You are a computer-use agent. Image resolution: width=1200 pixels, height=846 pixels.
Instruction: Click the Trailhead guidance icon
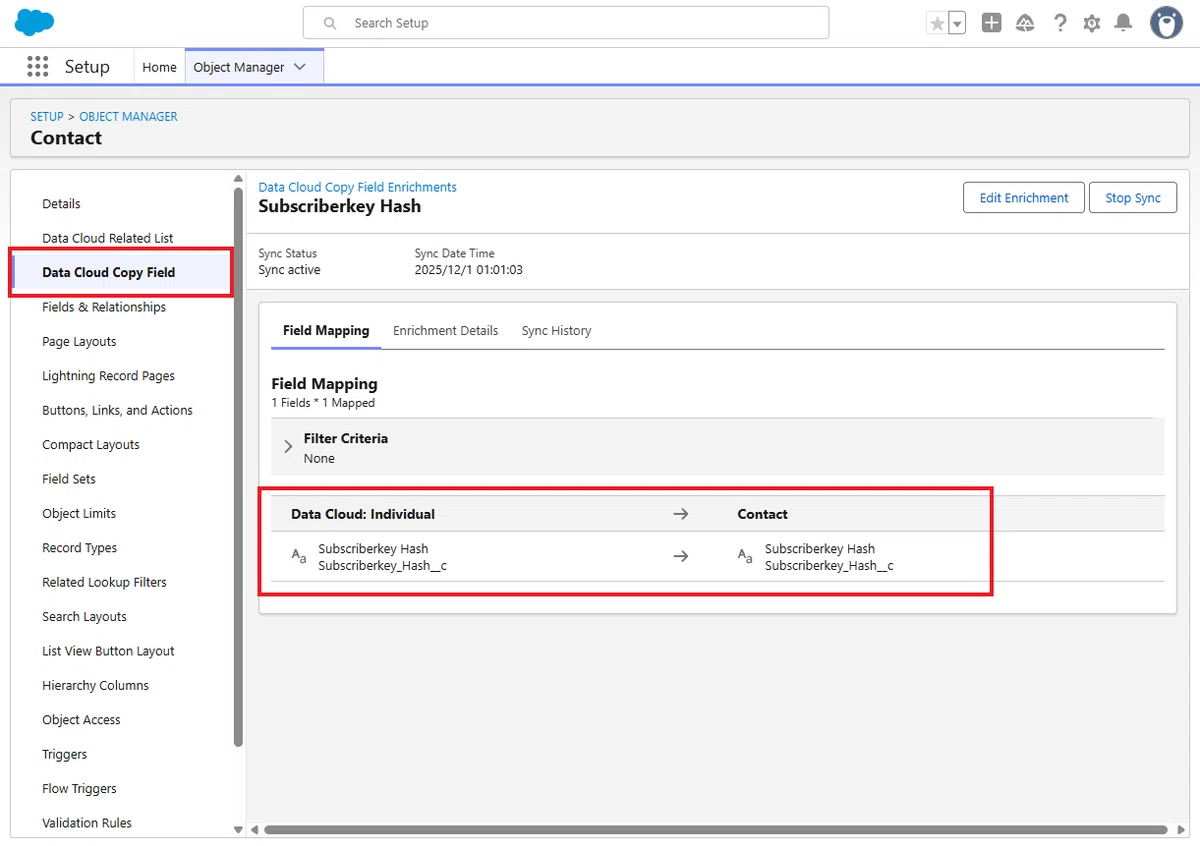tap(1025, 23)
